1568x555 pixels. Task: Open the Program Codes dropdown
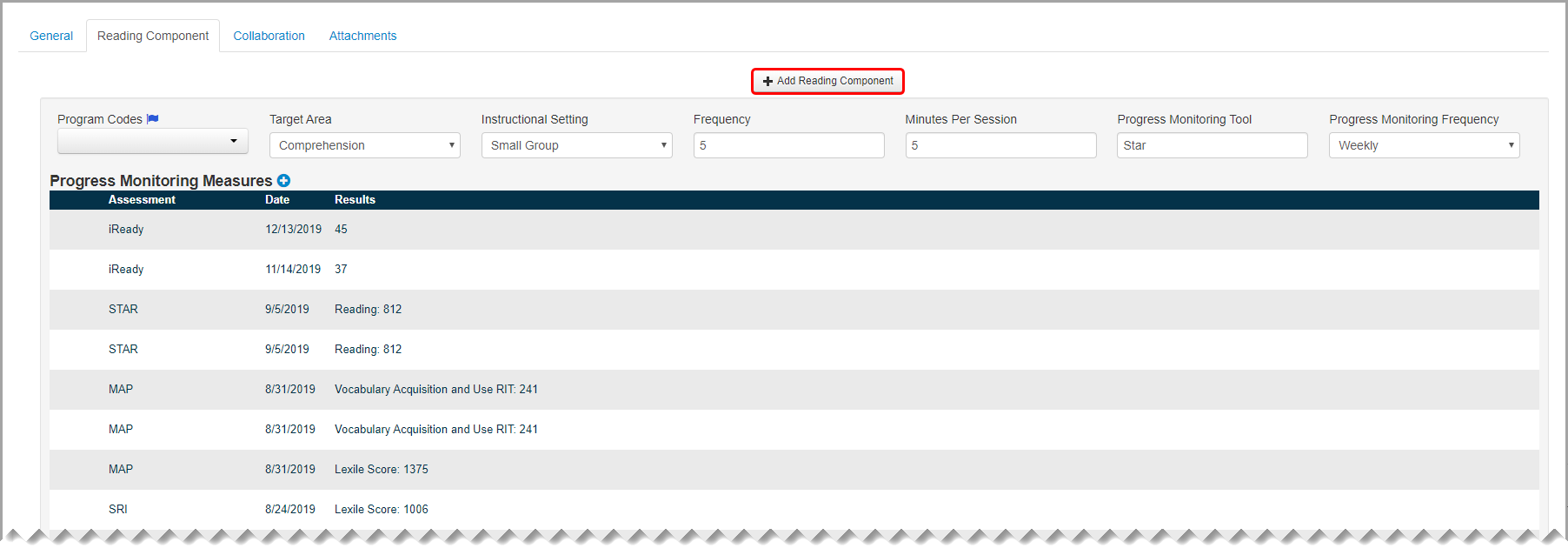click(153, 141)
